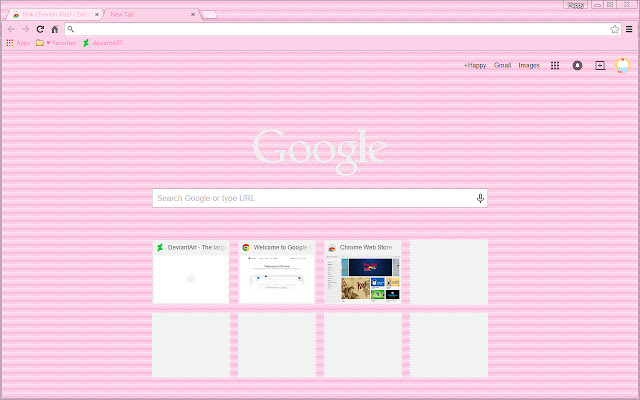The image size is (640, 400).
Task: Open the Favorites bookmark folder
Action: (56, 43)
